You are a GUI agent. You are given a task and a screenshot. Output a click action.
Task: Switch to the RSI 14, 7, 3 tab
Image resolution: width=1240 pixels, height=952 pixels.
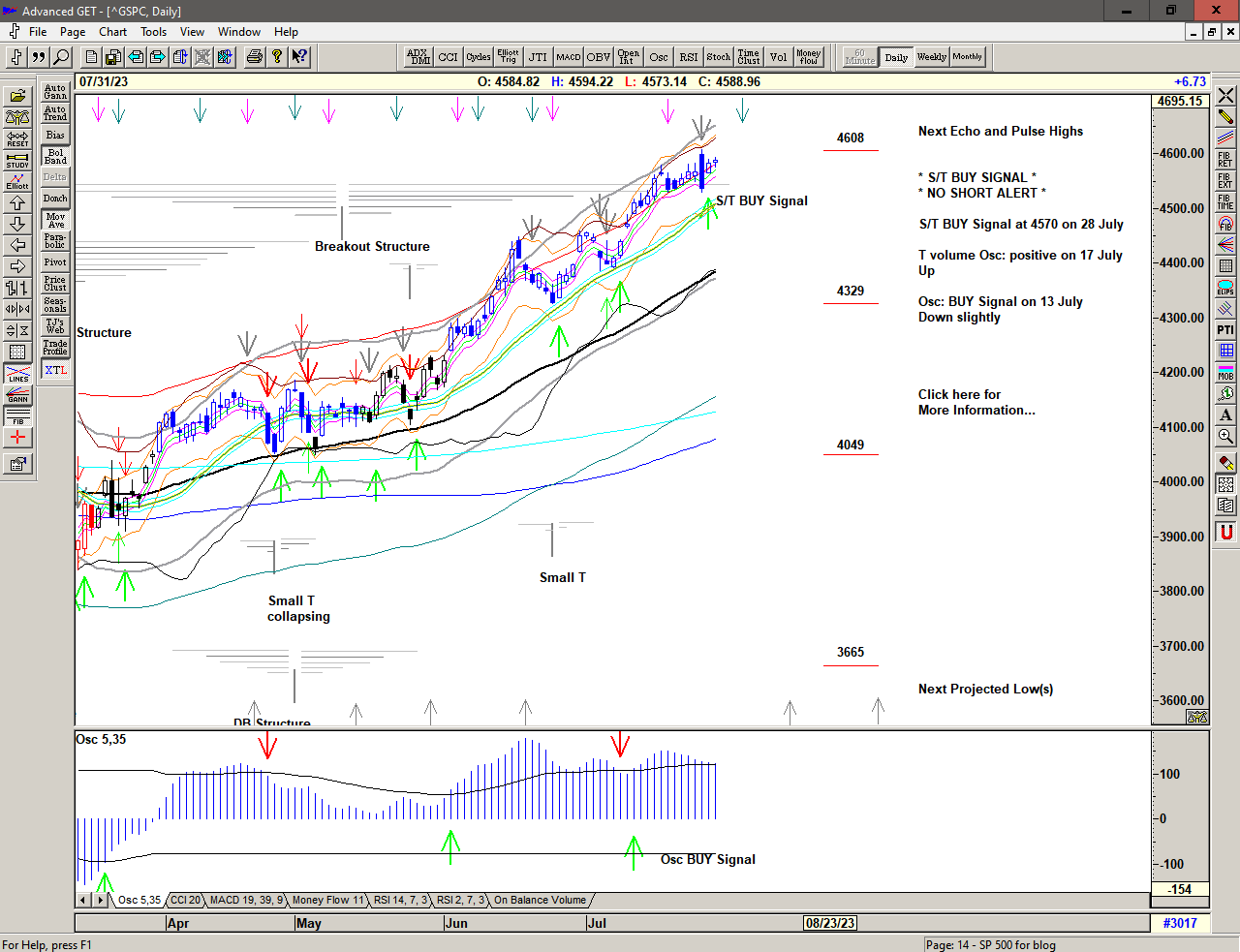point(400,900)
